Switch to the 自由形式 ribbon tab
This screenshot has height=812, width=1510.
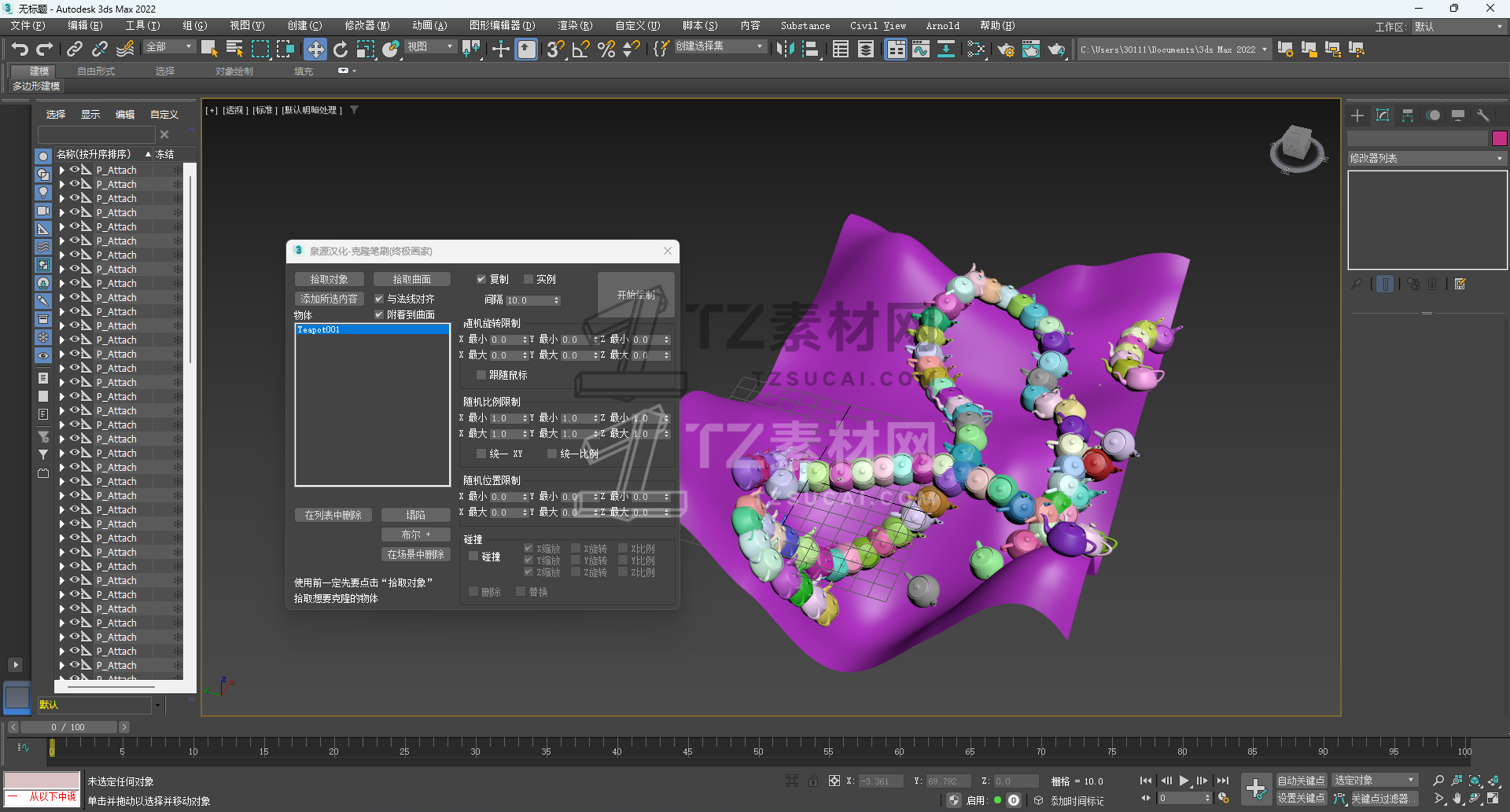point(96,71)
